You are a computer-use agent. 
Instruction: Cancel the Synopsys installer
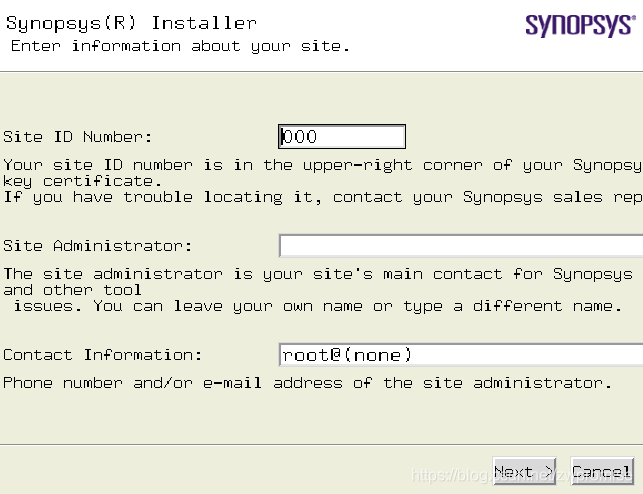coord(602,471)
